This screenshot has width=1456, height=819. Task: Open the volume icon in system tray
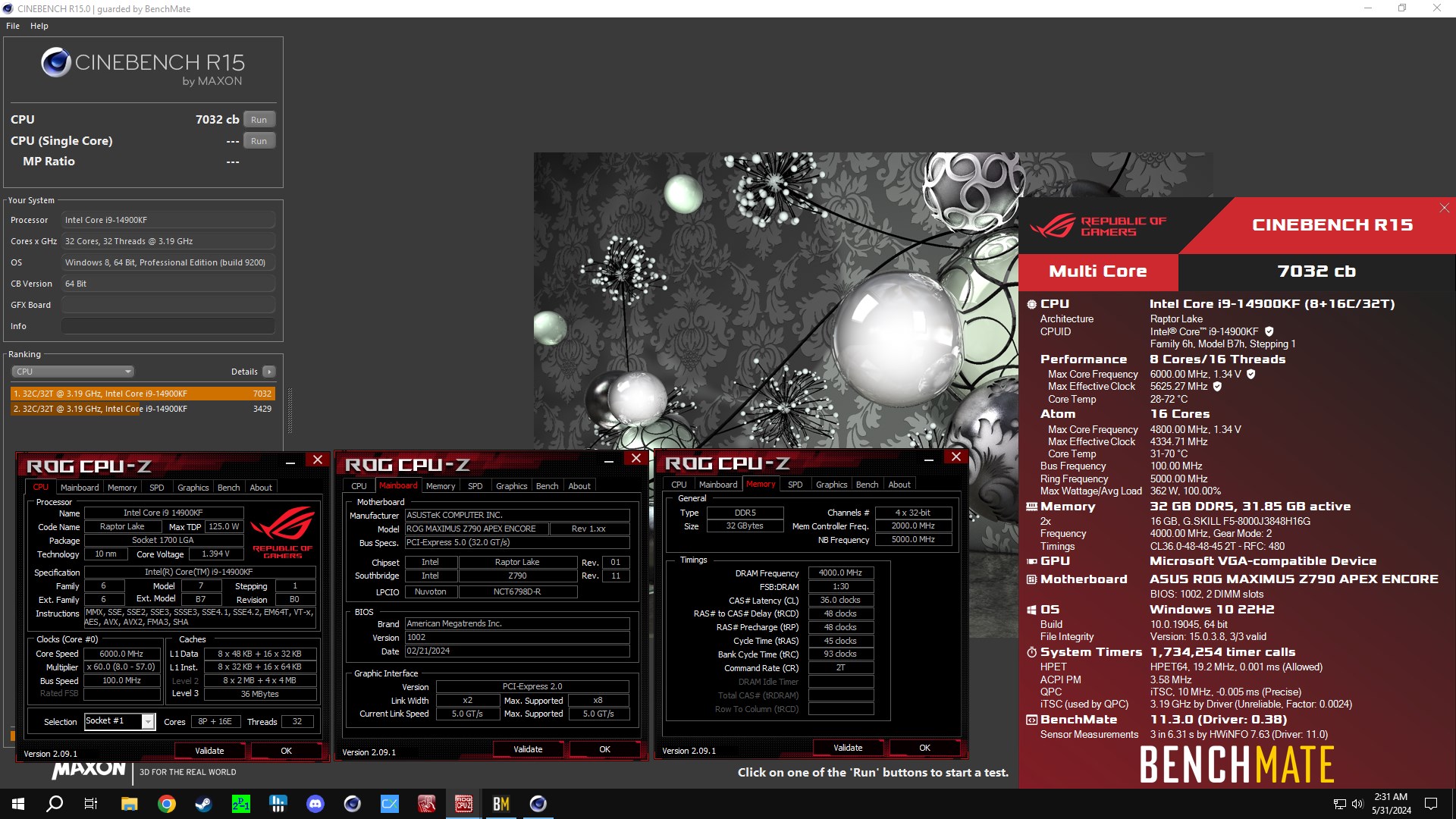tap(1357, 804)
